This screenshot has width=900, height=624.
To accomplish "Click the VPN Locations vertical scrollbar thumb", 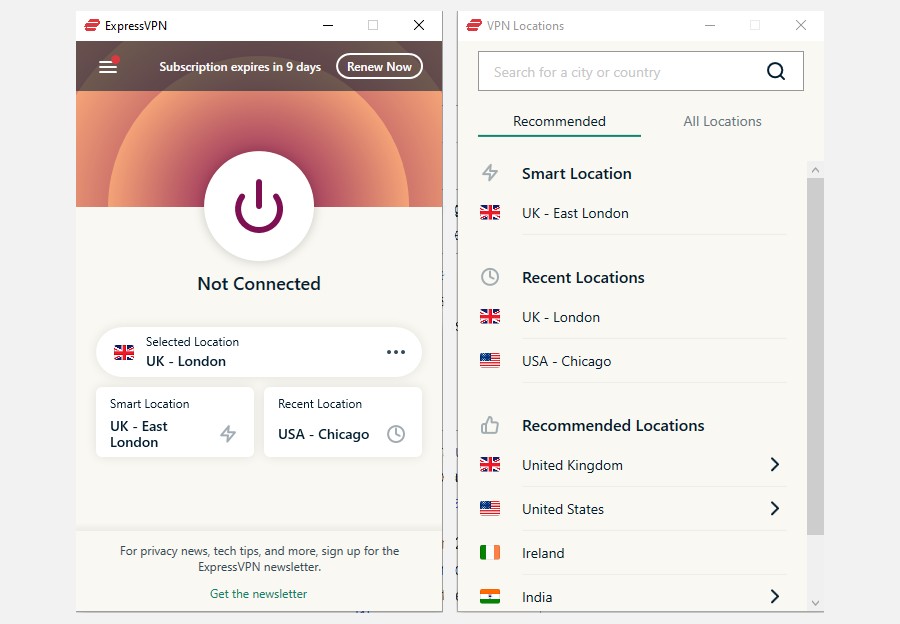I will point(815,356).
